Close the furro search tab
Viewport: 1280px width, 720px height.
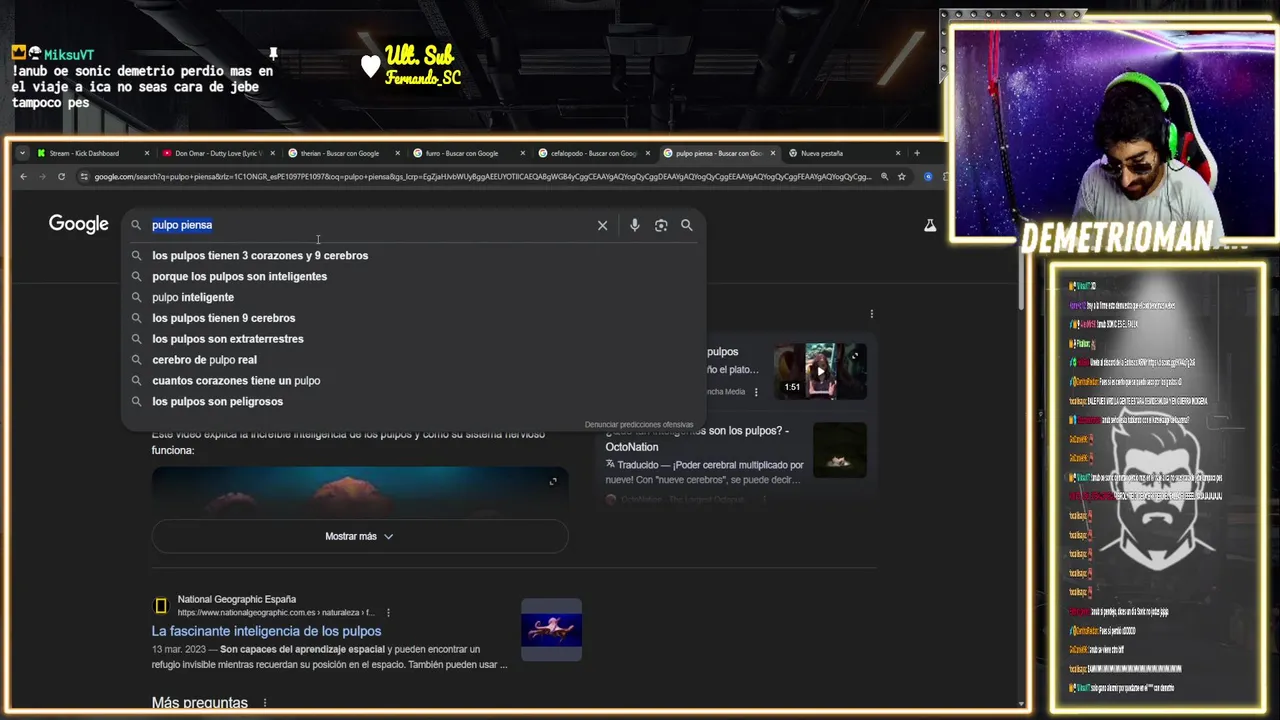[x=523, y=153]
